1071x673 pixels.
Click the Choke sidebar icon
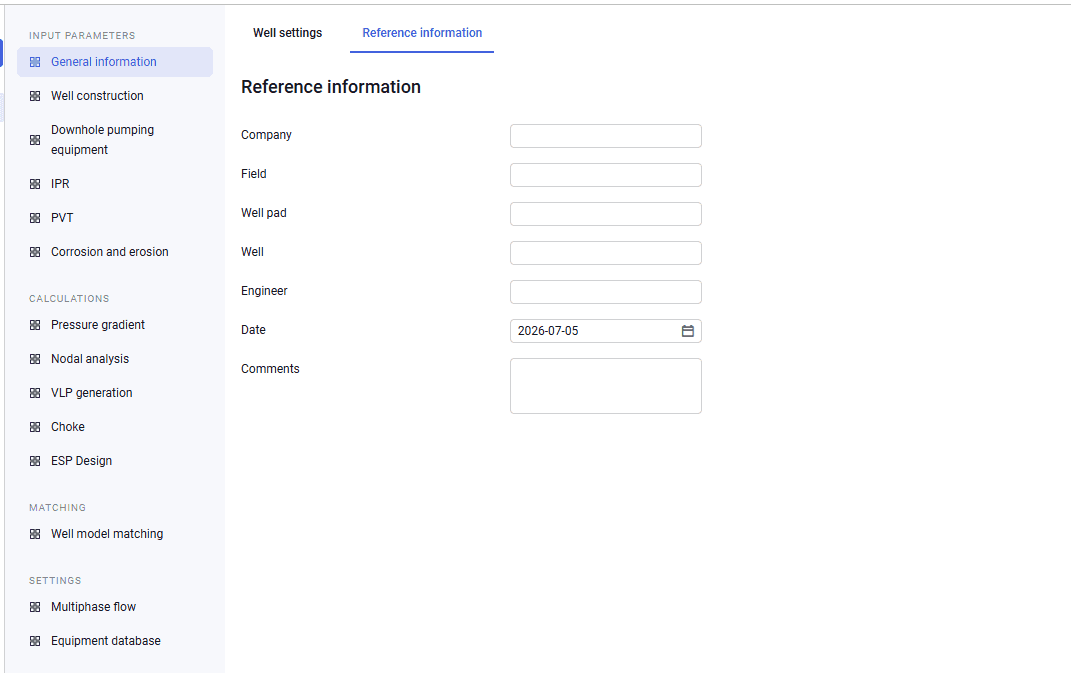point(35,427)
